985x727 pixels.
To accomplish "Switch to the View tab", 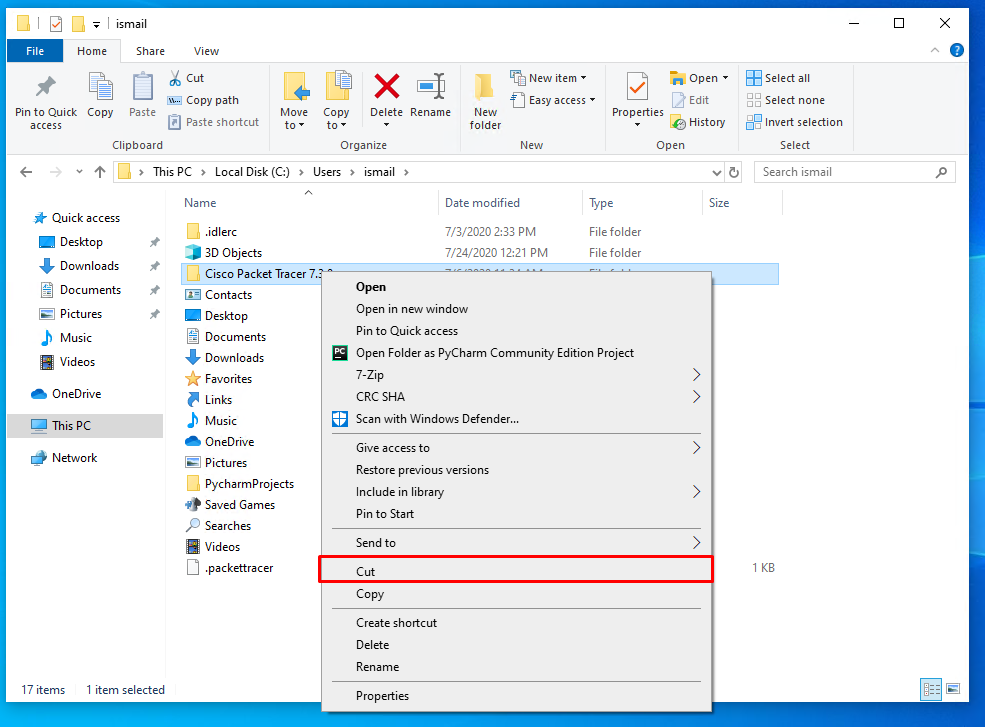I will click(x=206, y=51).
